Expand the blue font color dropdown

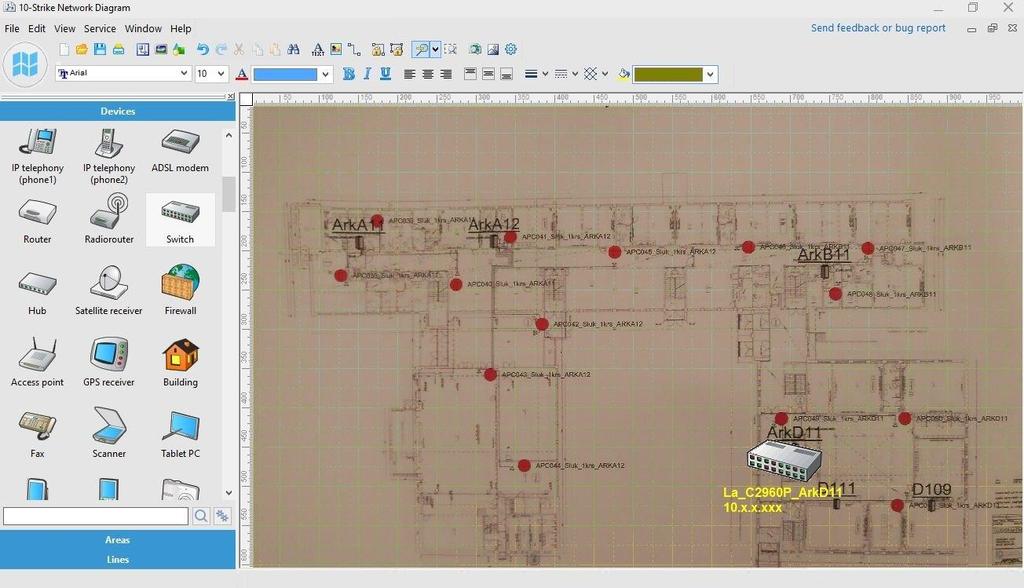click(325, 74)
